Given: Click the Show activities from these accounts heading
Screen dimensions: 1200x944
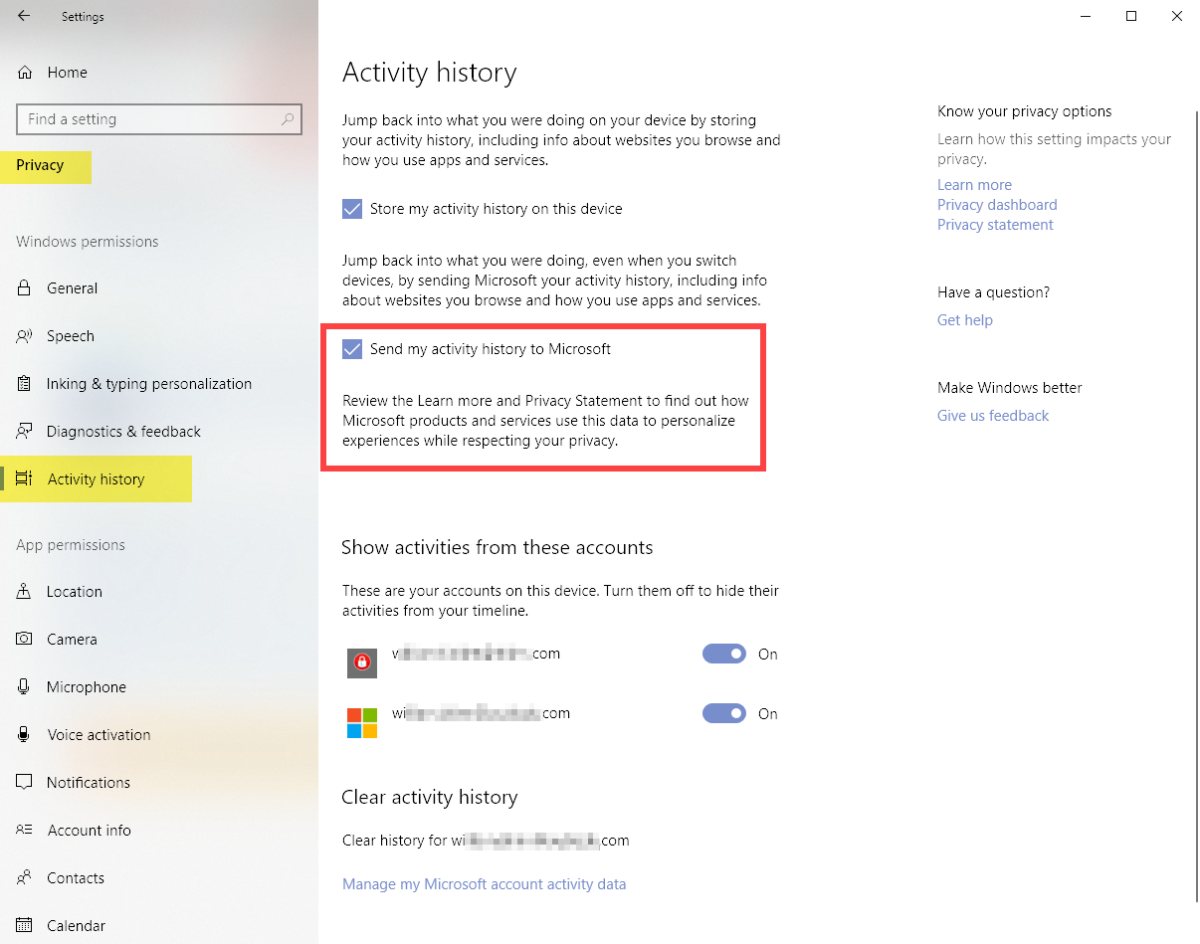Looking at the screenshot, I should (x=497, y=548).
